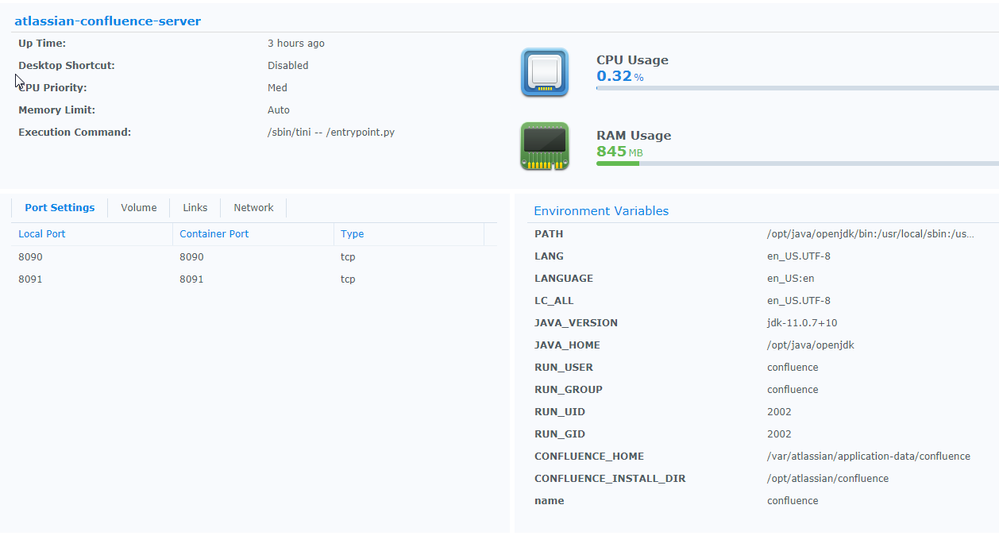Select the JAVA_VERSION variable name

click(576, 323)
